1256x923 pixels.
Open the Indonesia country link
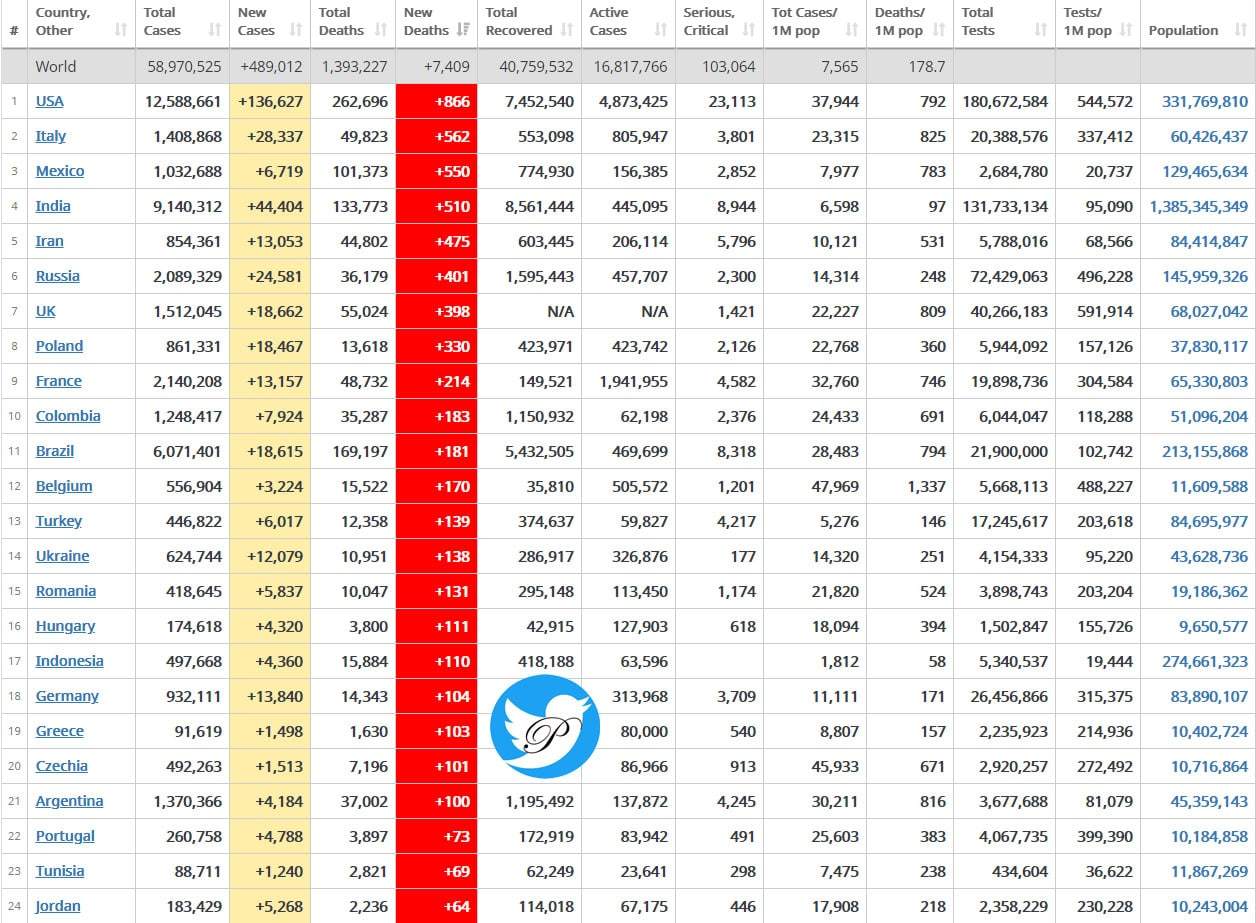coord(69,661)
